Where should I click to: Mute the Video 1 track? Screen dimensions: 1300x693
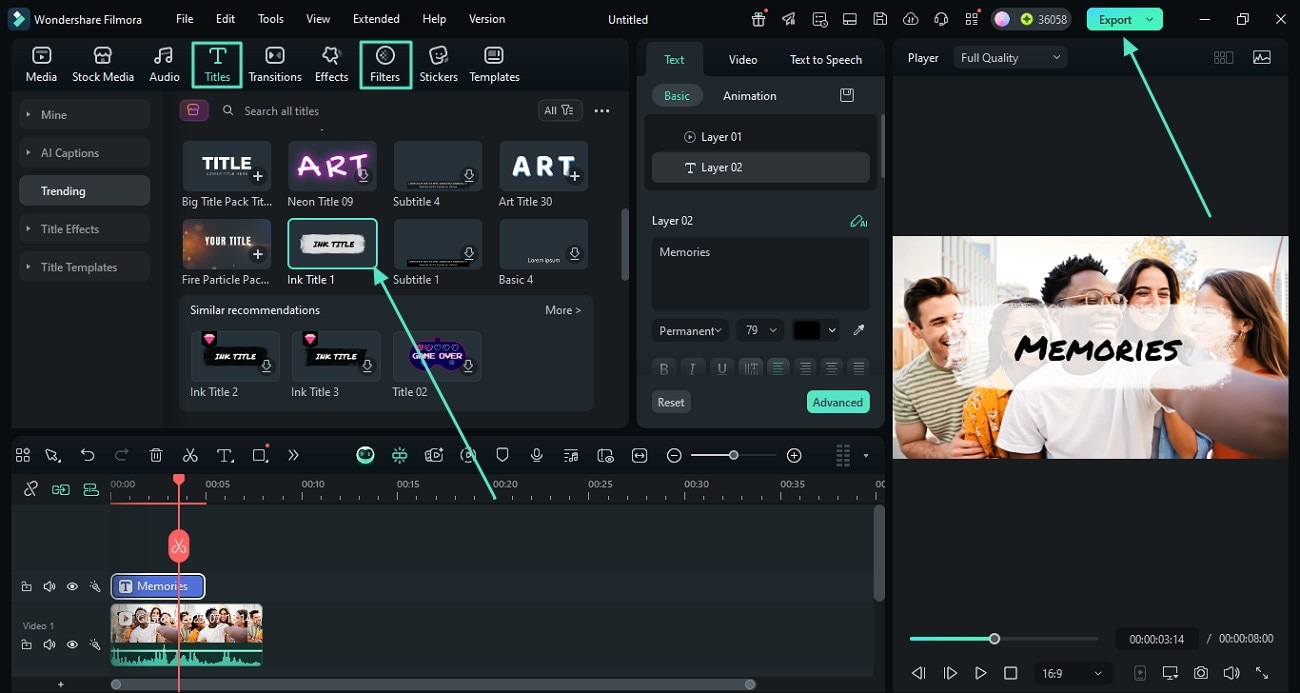tap(49, 645)
